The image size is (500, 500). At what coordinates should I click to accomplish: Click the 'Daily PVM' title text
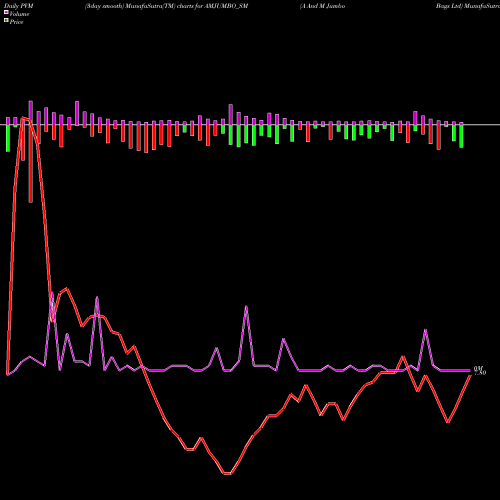click(19, 6)
